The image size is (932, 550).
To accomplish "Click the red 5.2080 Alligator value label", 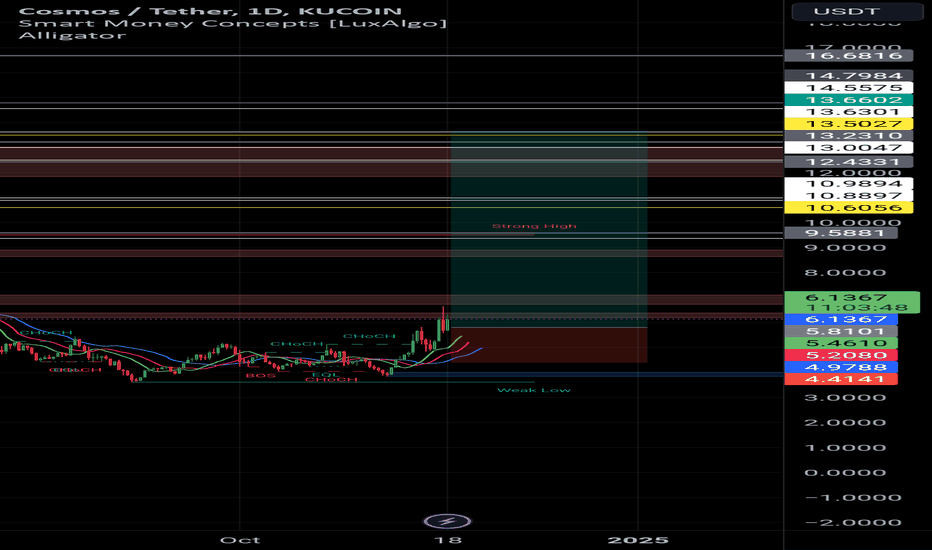I will (841, 355).
